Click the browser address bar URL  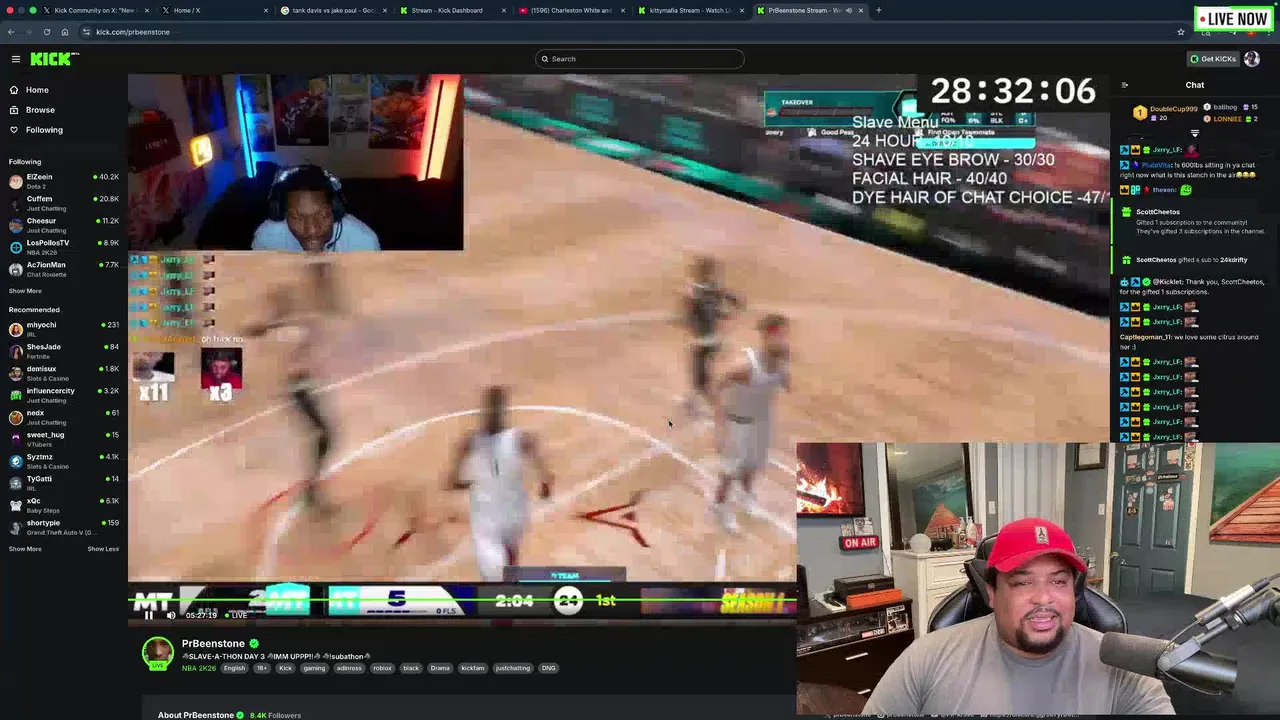click(133, 32)
